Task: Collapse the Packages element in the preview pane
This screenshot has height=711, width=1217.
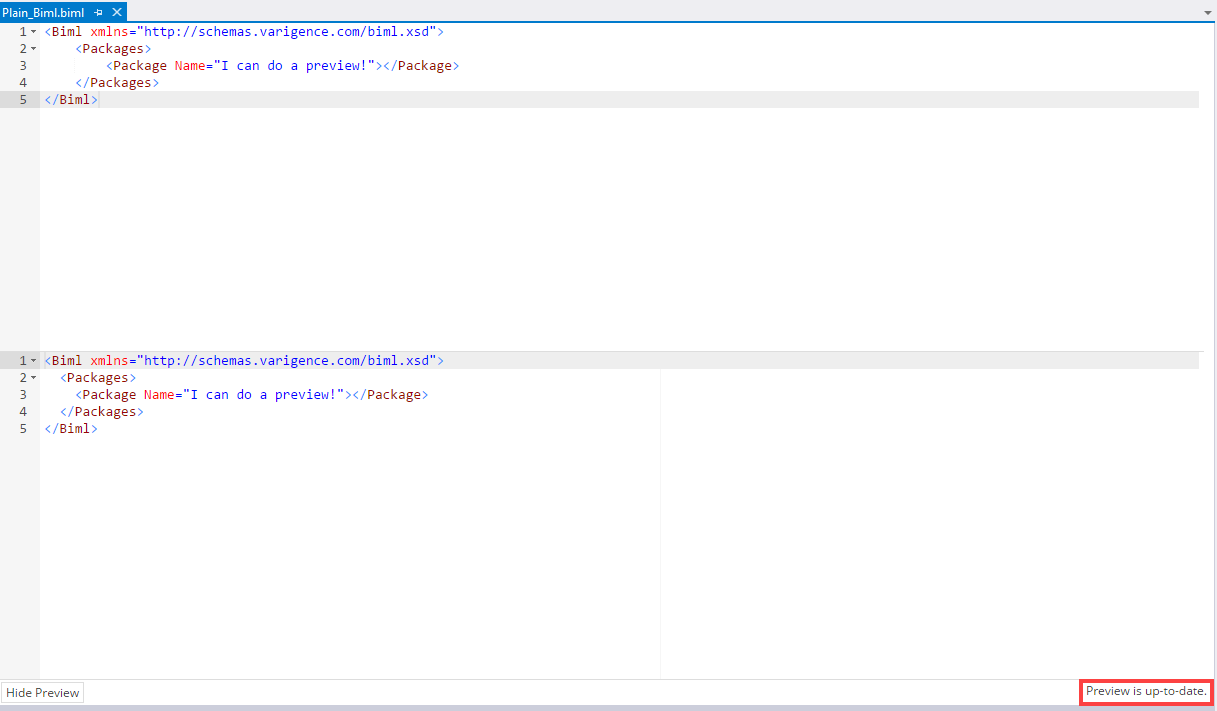Action: tap(34, 378)
